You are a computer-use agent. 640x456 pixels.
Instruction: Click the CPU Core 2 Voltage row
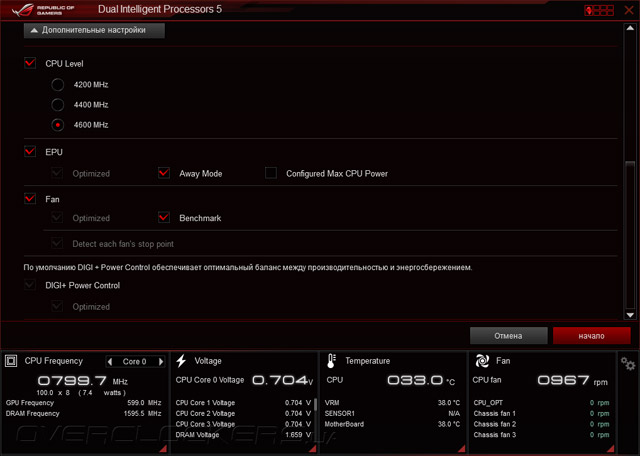pyautogui.click(x=243, y=414)
